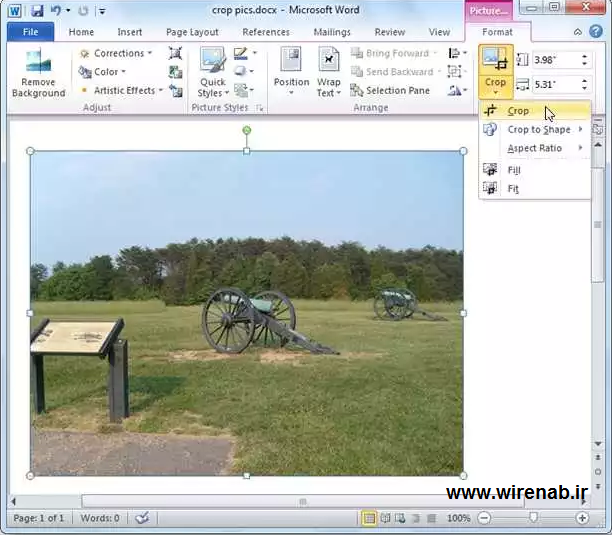
Task: Click the zoom out minus button
Action: [x=484, y=518]
